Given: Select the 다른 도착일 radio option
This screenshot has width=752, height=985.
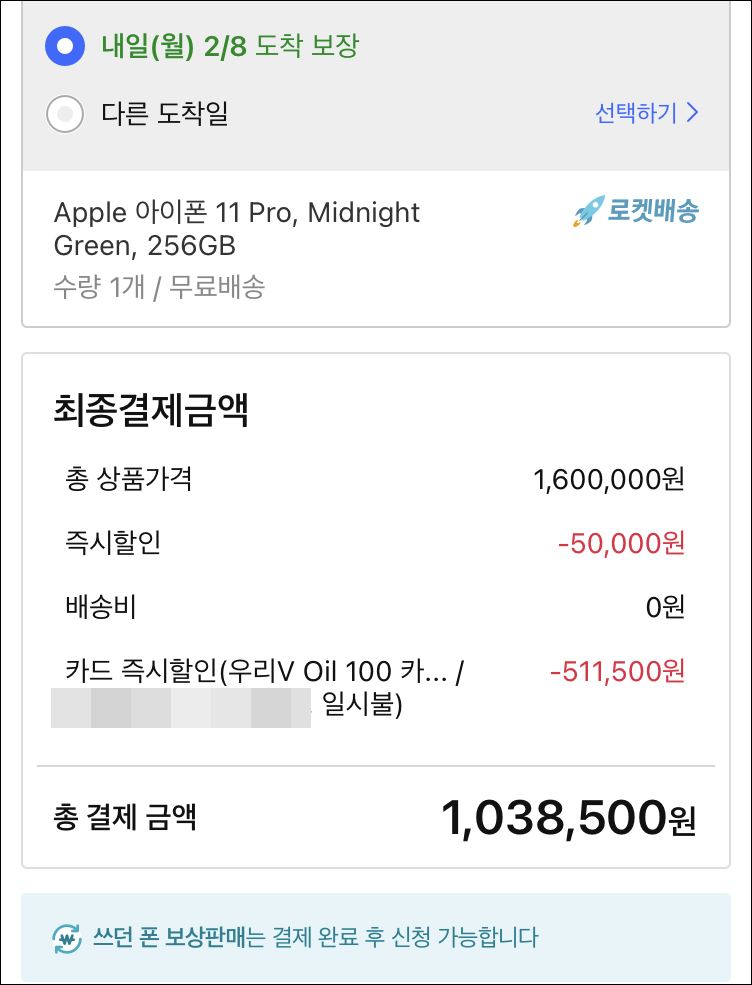Looking at the screenshot, I should (65, 114).
